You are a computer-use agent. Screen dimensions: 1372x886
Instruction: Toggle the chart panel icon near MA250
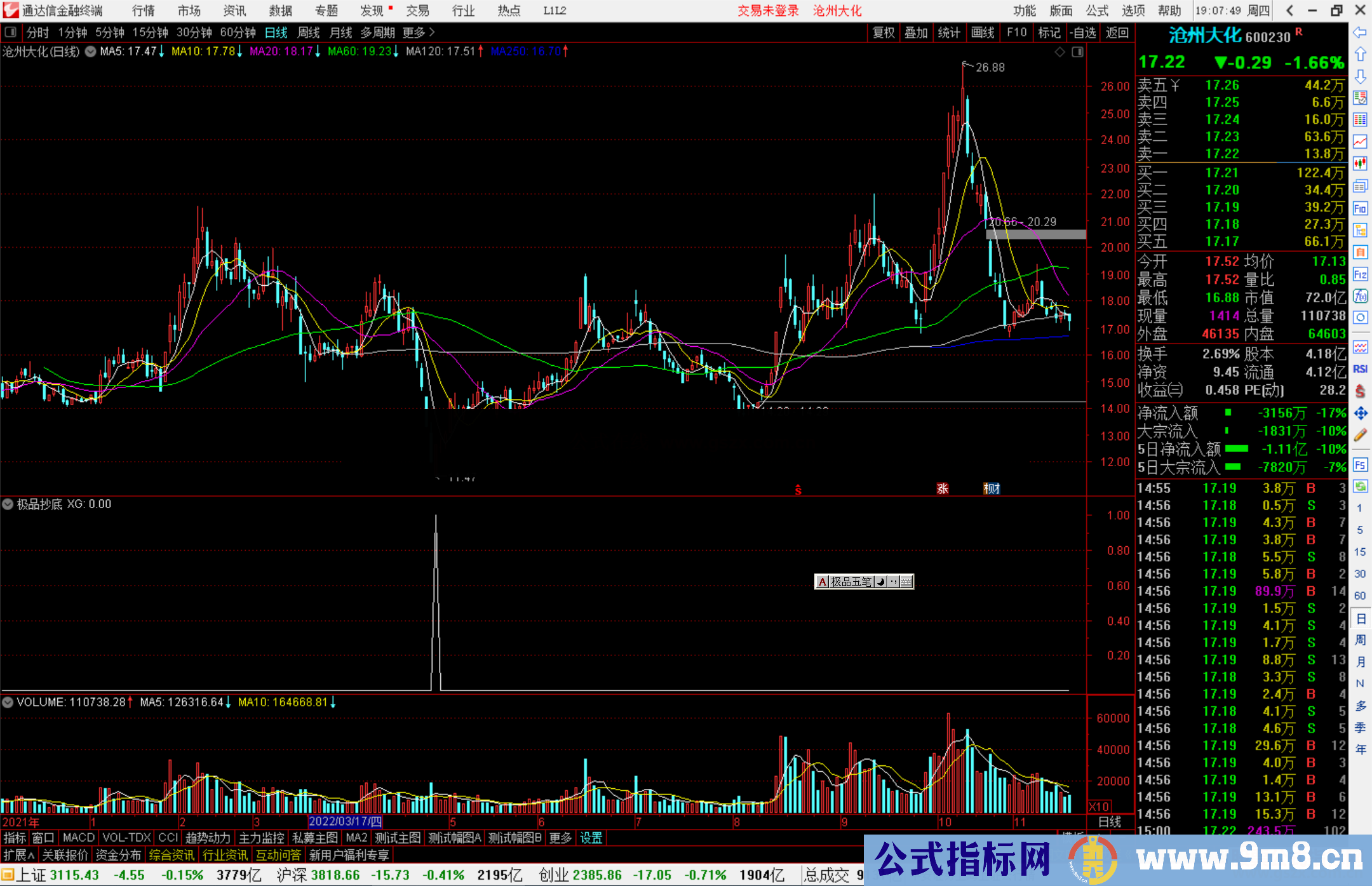[1077, 52]
